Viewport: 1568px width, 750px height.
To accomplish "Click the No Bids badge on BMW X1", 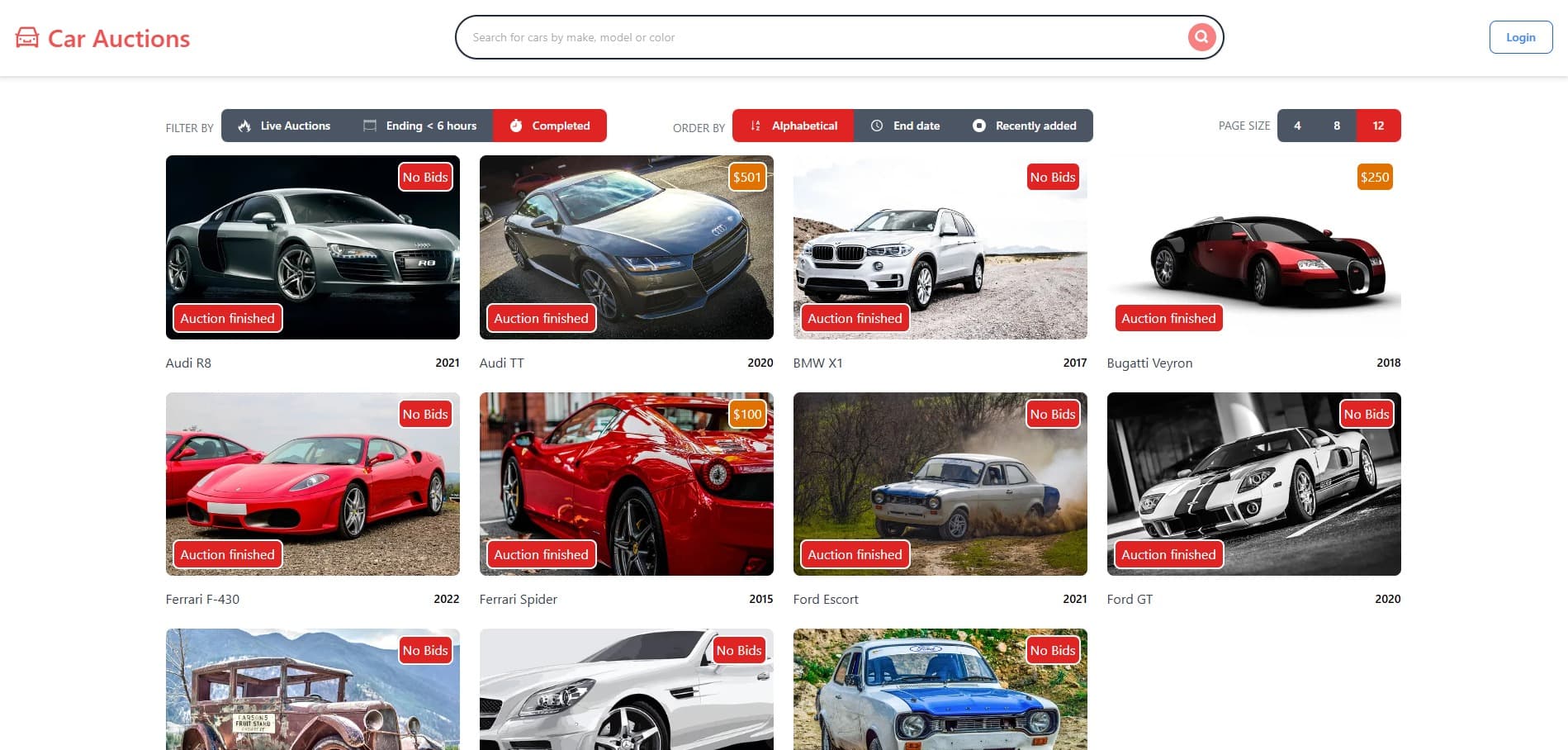I will (x=1053, y=177).
